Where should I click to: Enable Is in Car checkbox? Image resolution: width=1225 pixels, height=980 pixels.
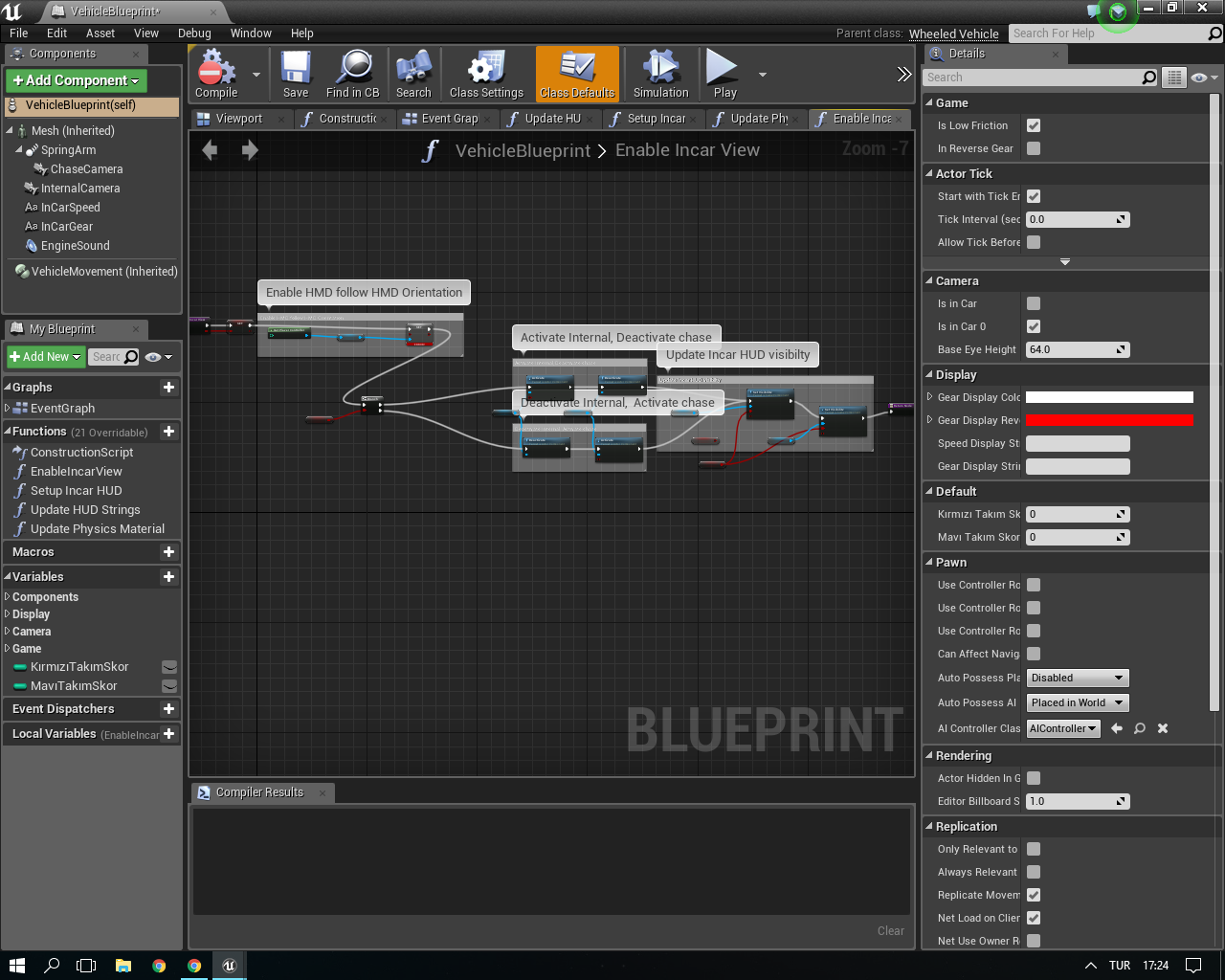(x=1034, y=303)
